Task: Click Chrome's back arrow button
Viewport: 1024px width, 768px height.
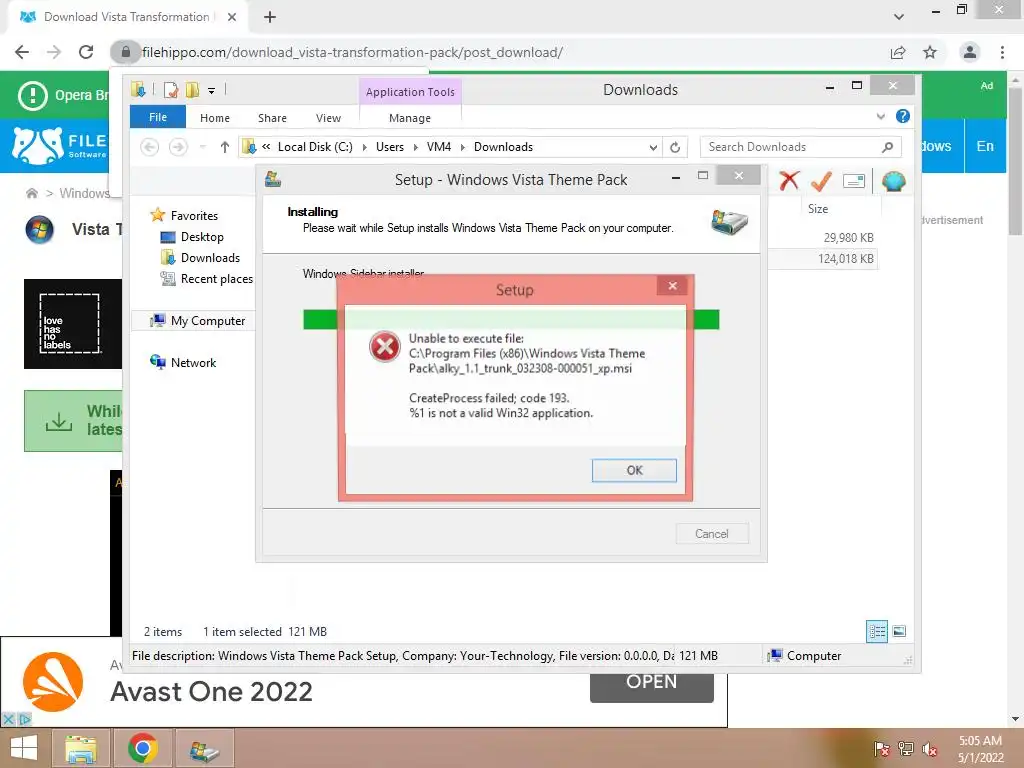Action: click(22, 52)
